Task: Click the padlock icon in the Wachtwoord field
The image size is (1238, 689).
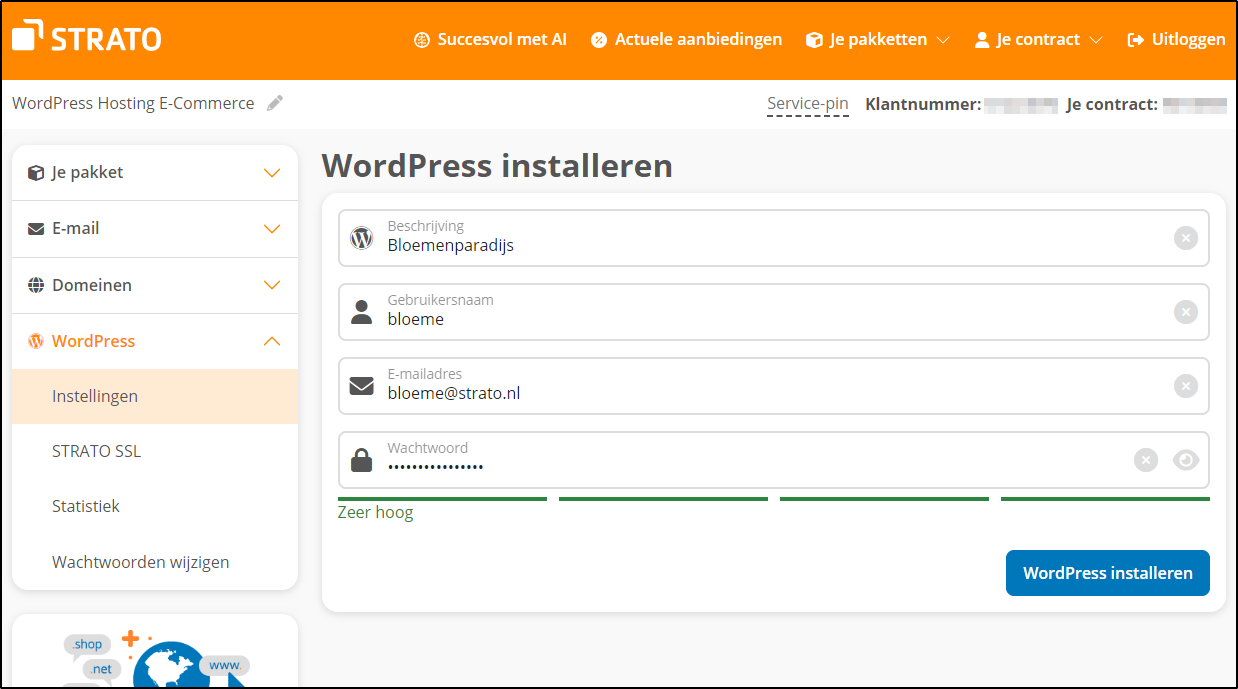Action: point(361,459)
